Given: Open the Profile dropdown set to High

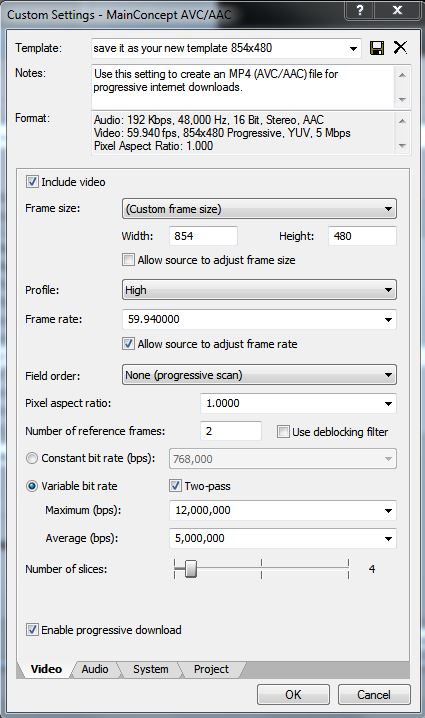Looking at the screenshot, I should [x=259, y=290].
